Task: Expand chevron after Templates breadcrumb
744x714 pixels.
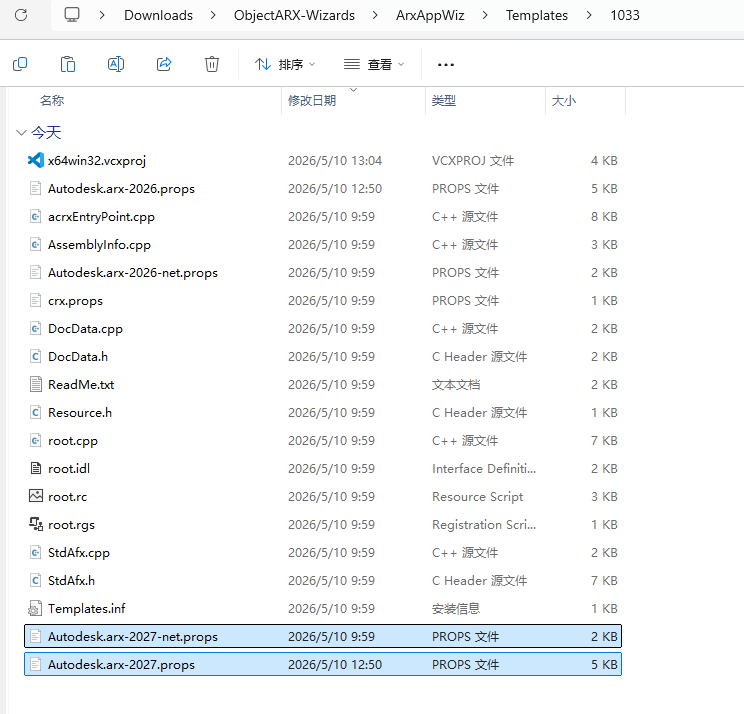Action: [589, 15]
